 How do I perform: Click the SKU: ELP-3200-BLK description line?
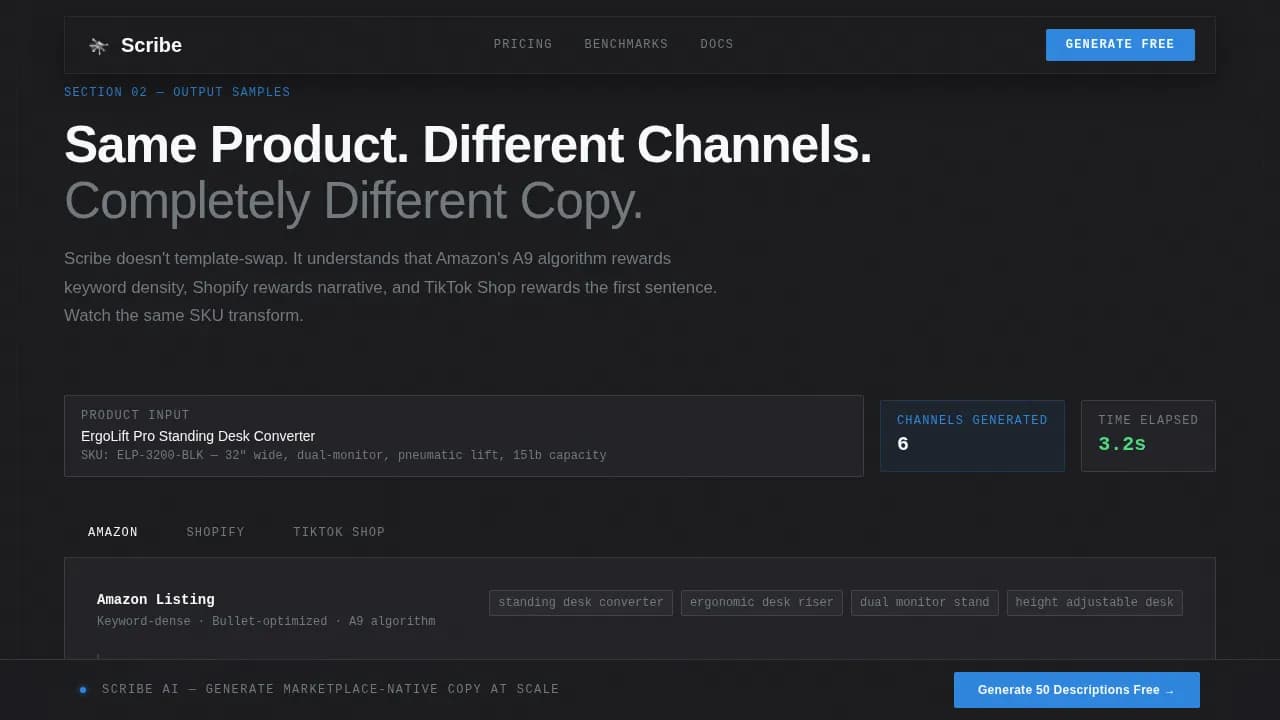pos(344,455)
